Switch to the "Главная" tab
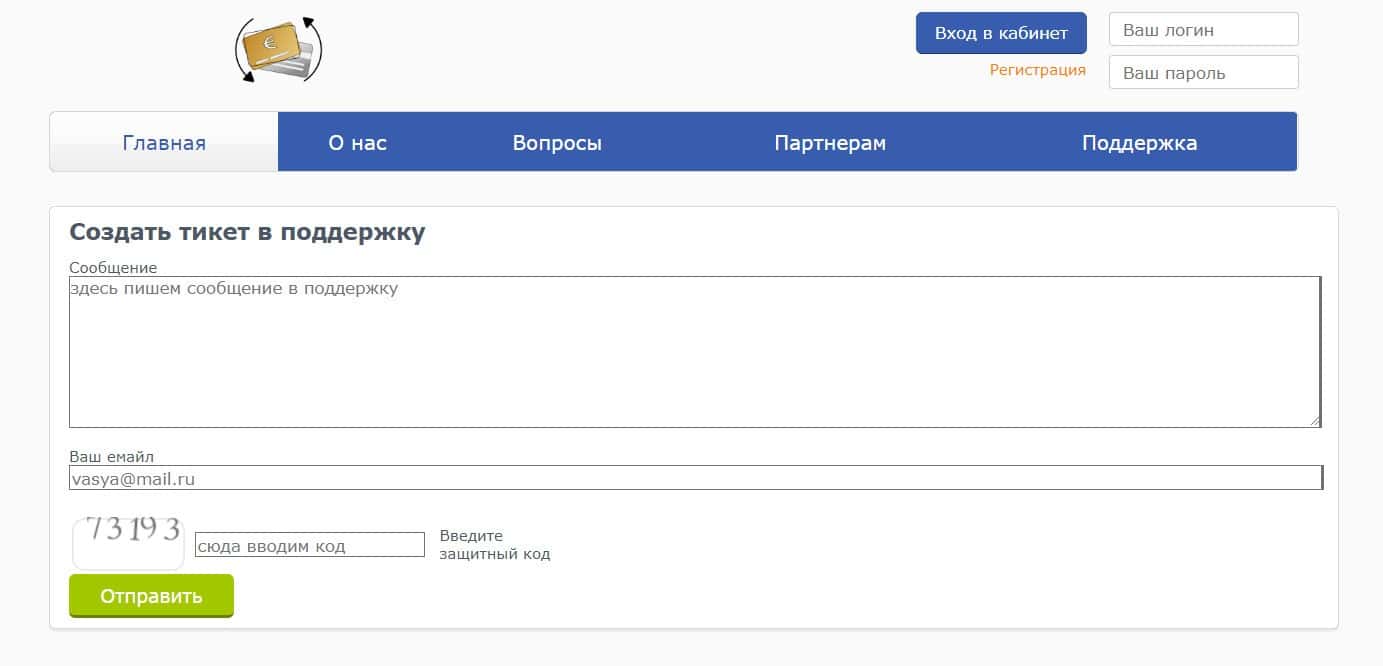Viewport: 1383px width, 666px height. pos(164,143)
